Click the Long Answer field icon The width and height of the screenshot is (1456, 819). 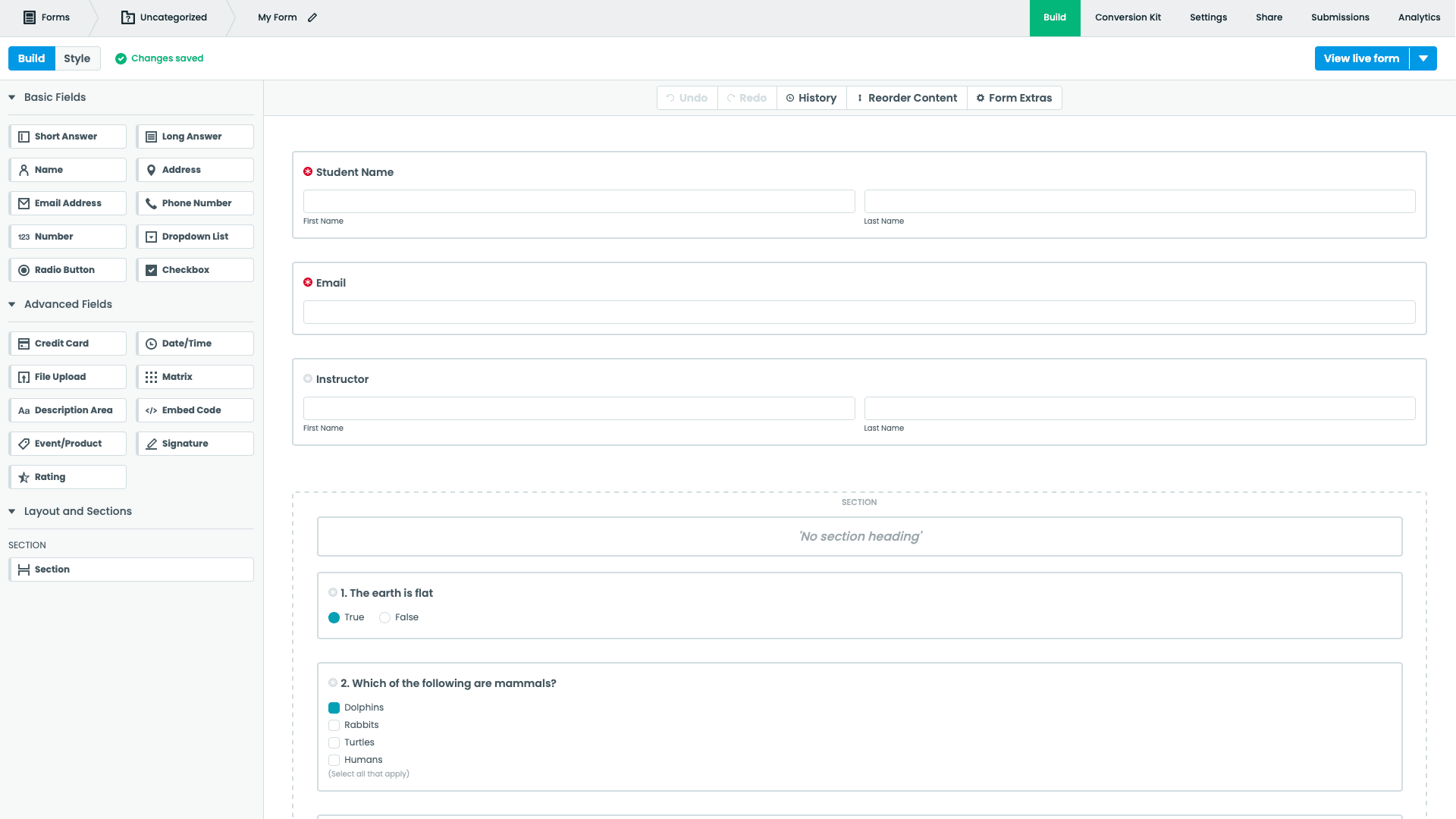click(151, 136)
